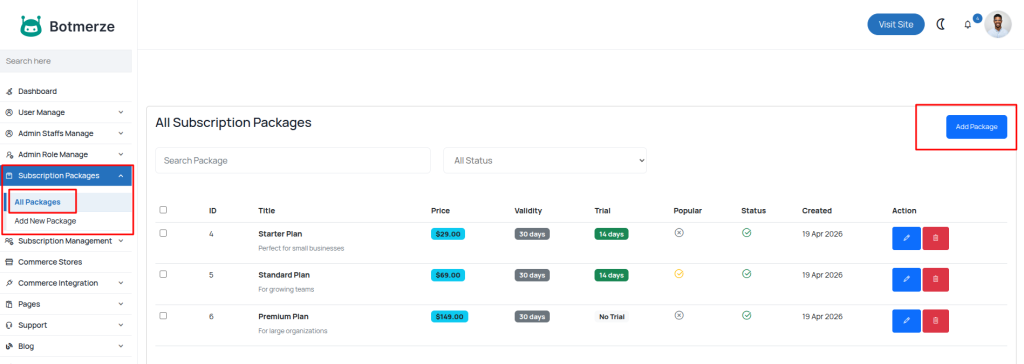Click the Visit Site button
The height and width of the screenshot is (364, 1024).
(x=895, y=24)
